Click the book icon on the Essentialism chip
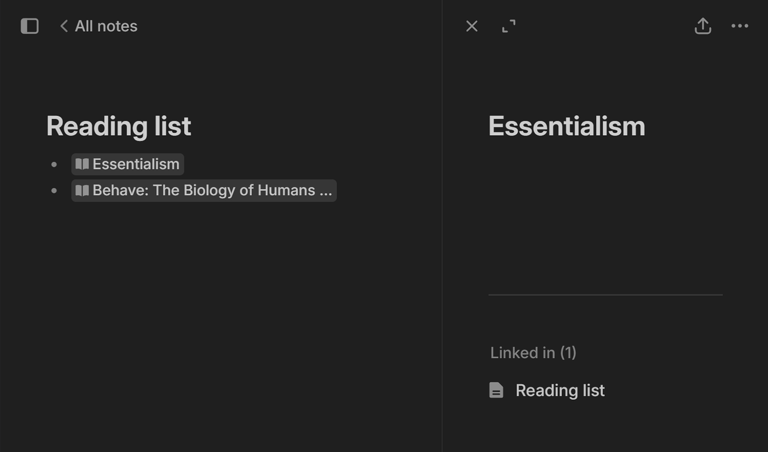 82,164
